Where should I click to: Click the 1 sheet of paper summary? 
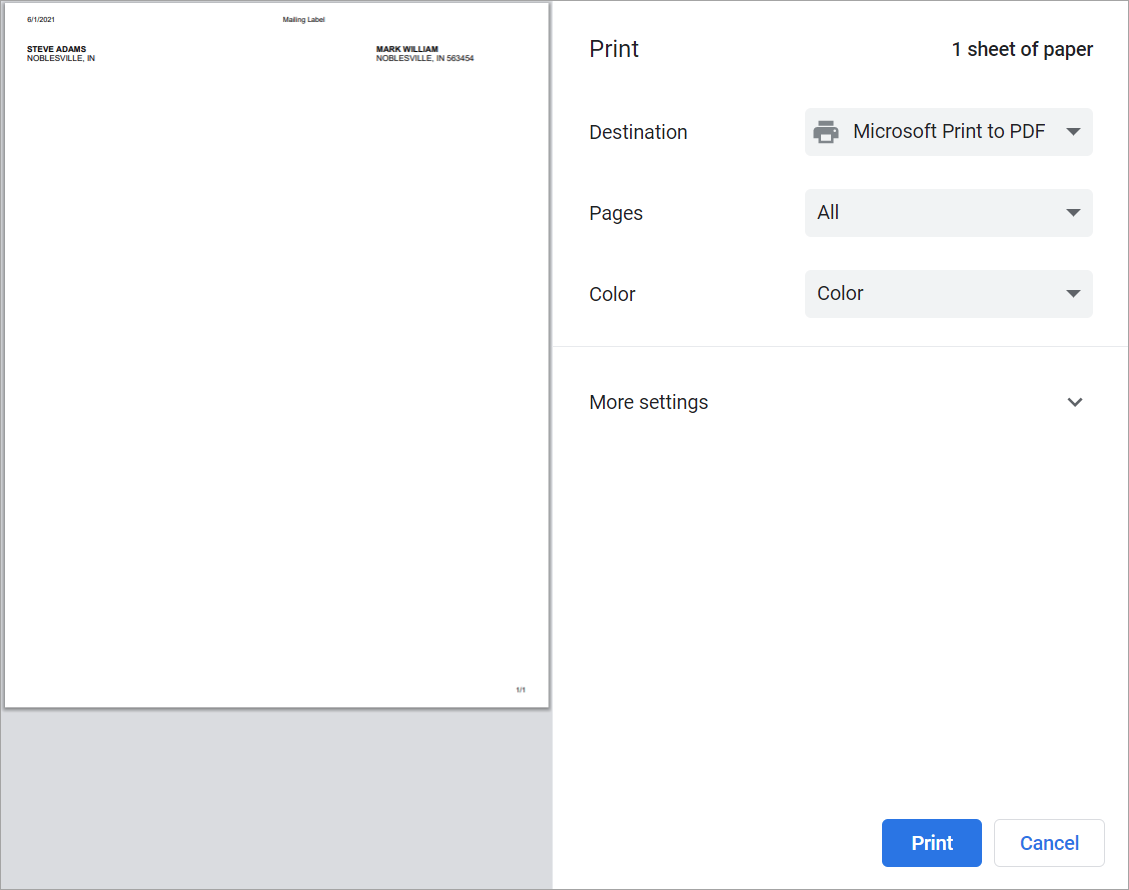pos(1022,49)
